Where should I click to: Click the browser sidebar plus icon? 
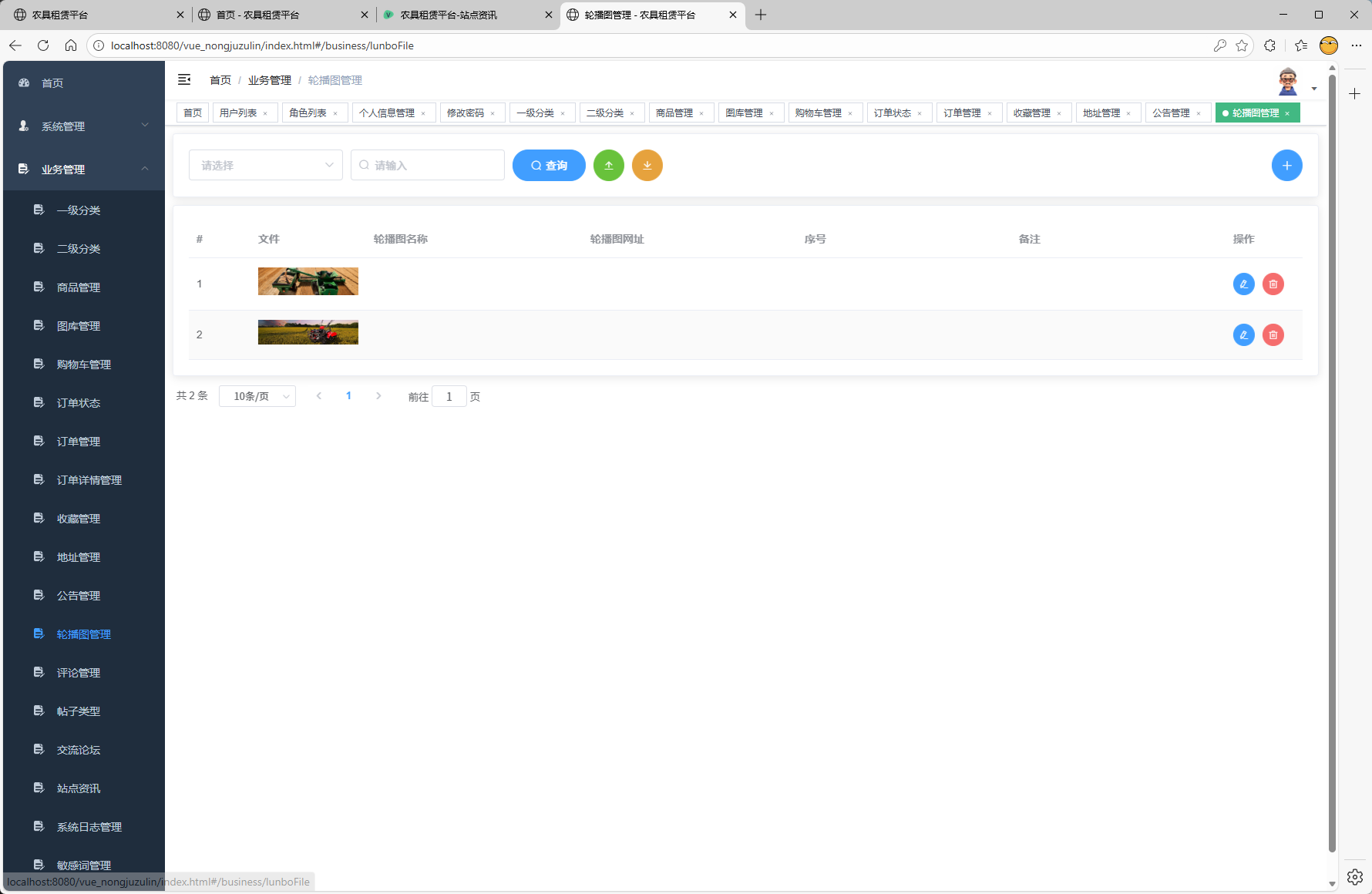pos(1355,93)
